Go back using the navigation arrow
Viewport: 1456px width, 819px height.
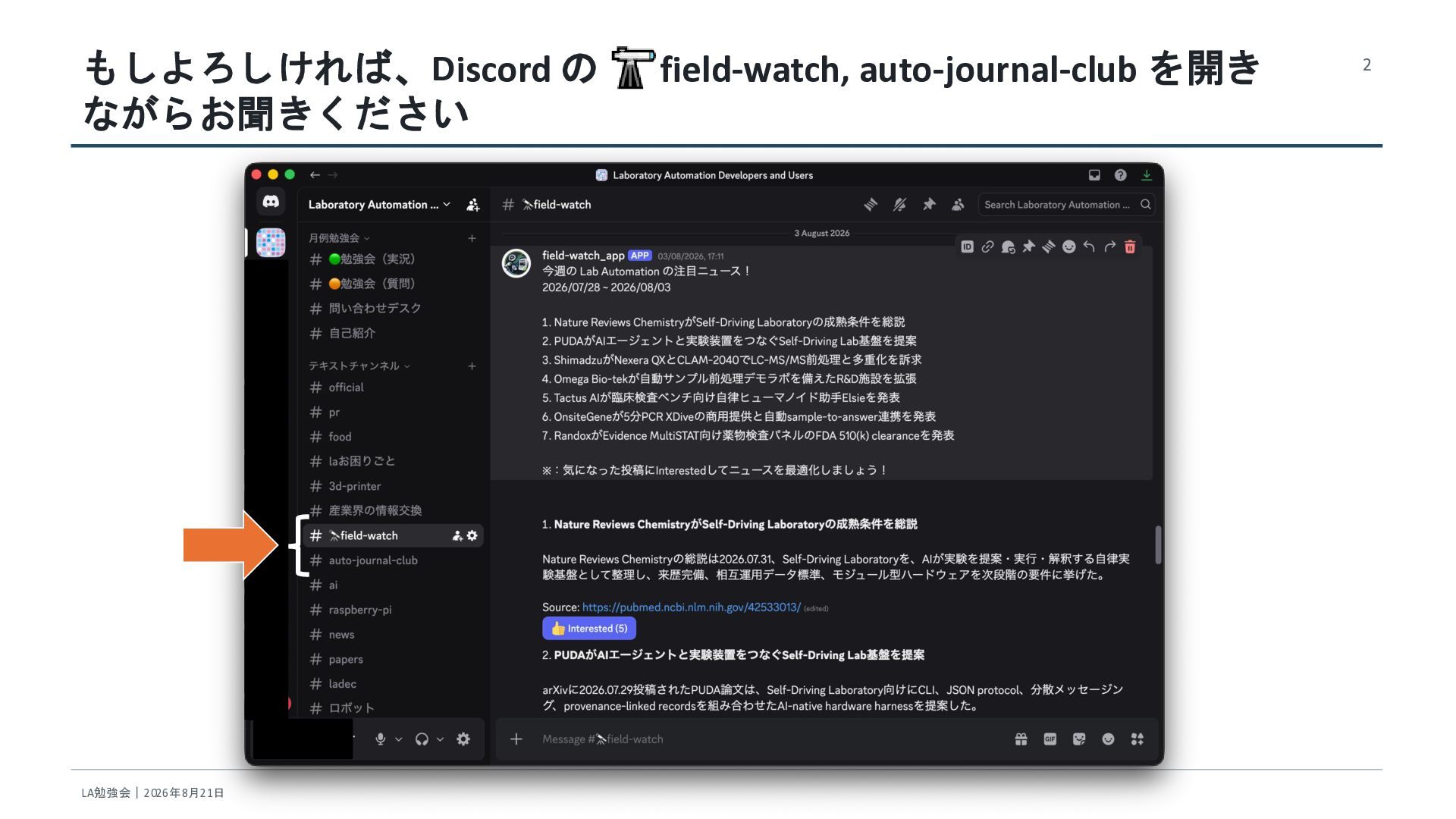(x=315, y=175)
